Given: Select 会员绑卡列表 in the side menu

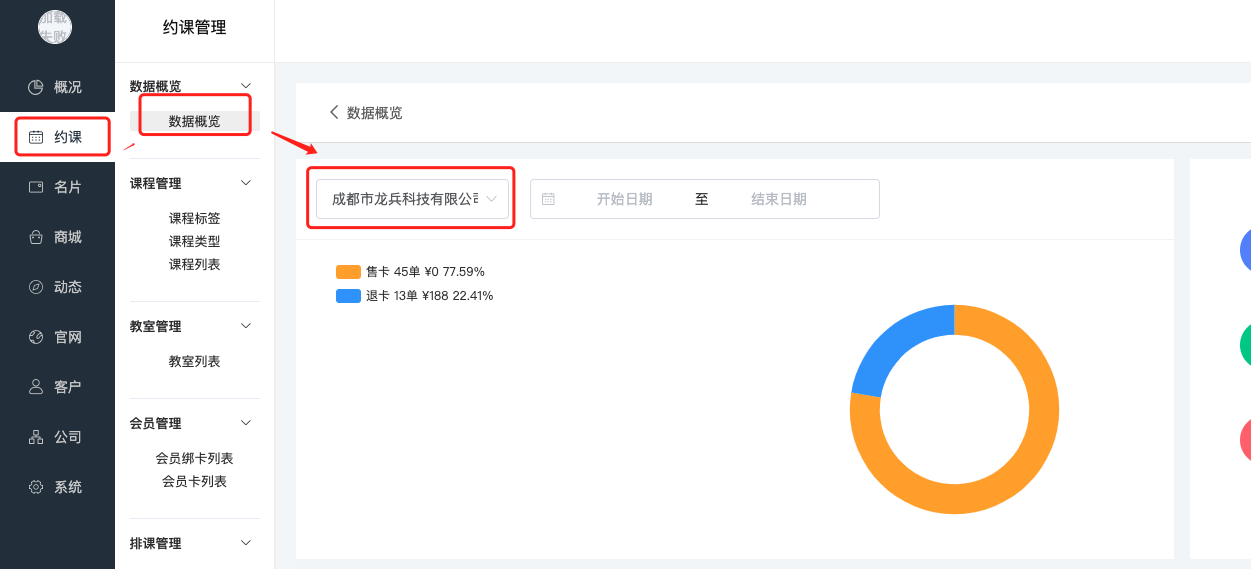Looking at the screenshot, I should pos(194,458).
